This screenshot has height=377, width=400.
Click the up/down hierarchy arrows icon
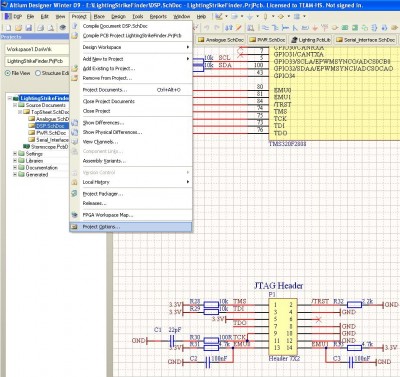coord(229,28)
